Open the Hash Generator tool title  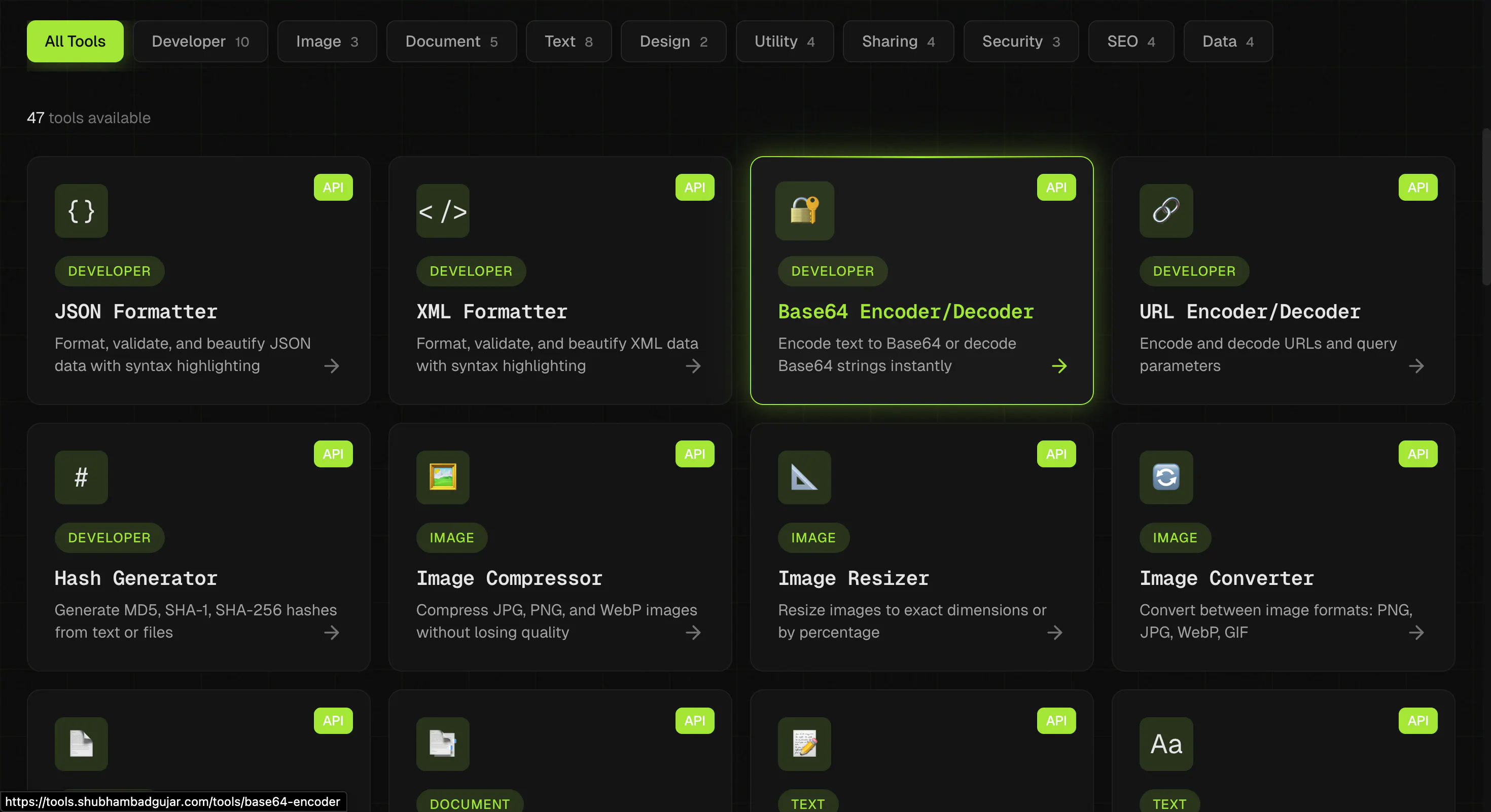pos(136,578)
